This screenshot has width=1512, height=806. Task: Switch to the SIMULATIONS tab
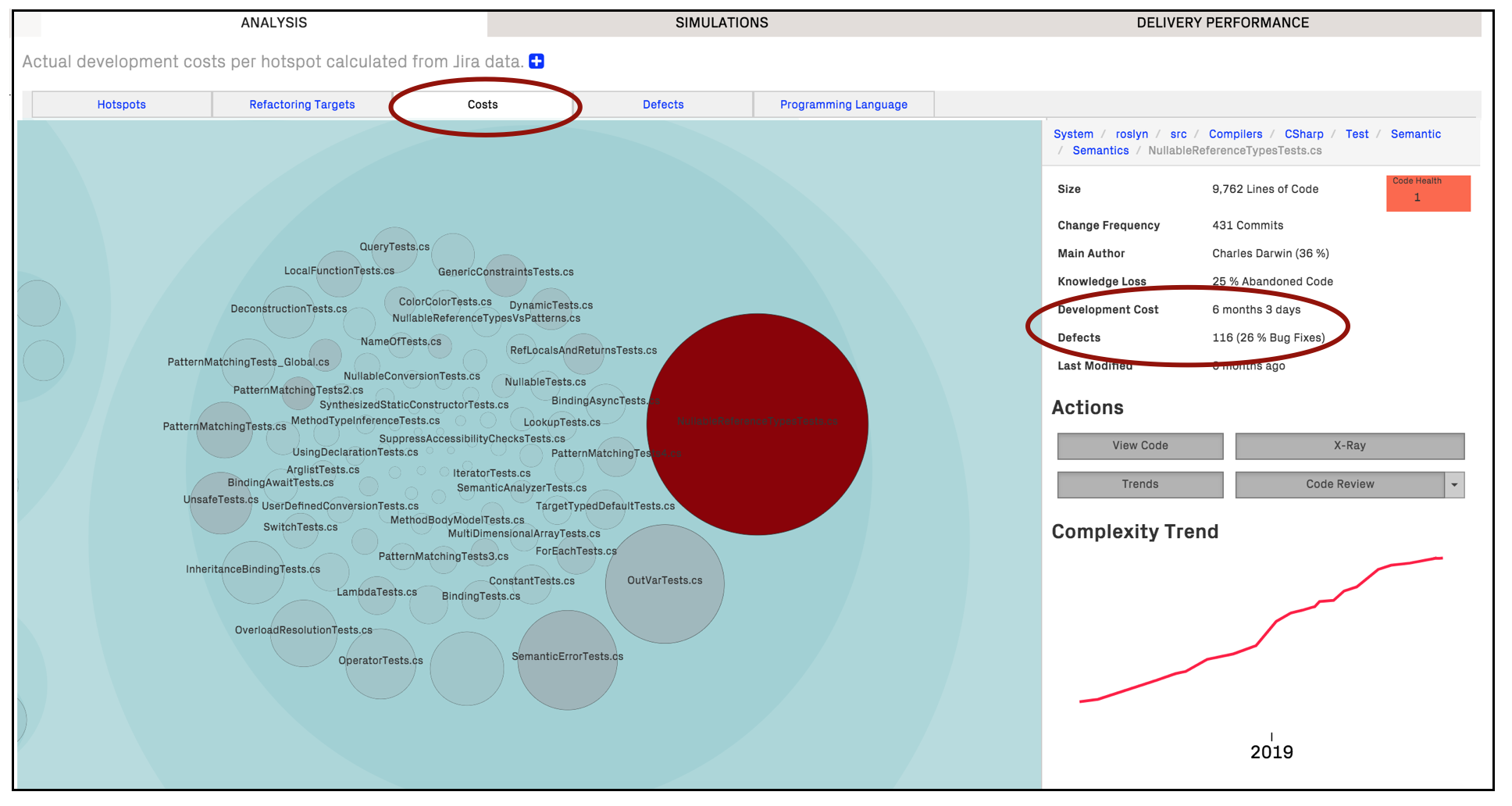(x=722, y=22)
